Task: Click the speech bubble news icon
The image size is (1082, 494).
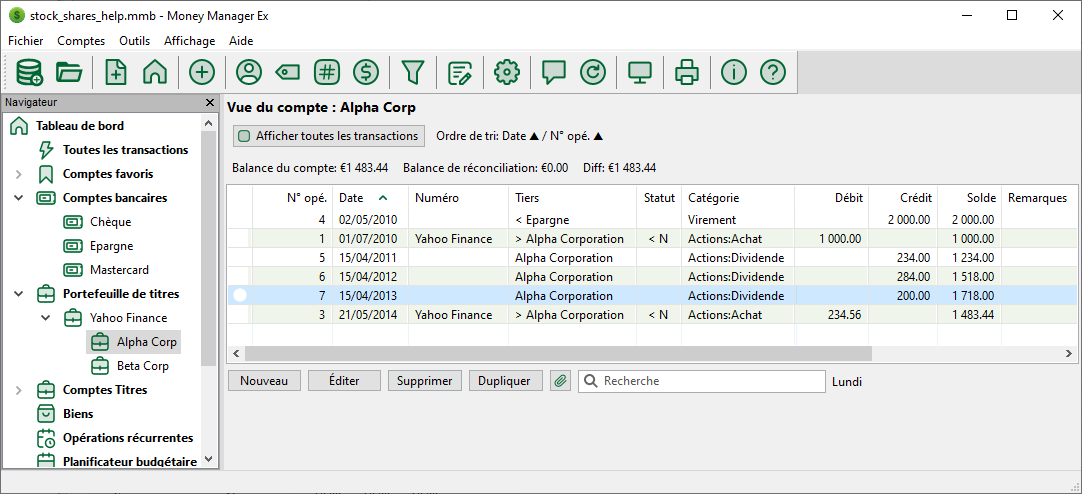Action: (553, 72)
